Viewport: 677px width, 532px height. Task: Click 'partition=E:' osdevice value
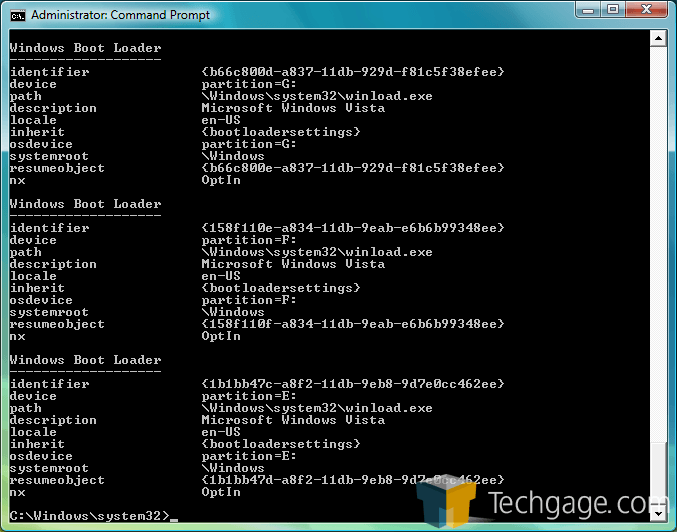click(249, 456)
